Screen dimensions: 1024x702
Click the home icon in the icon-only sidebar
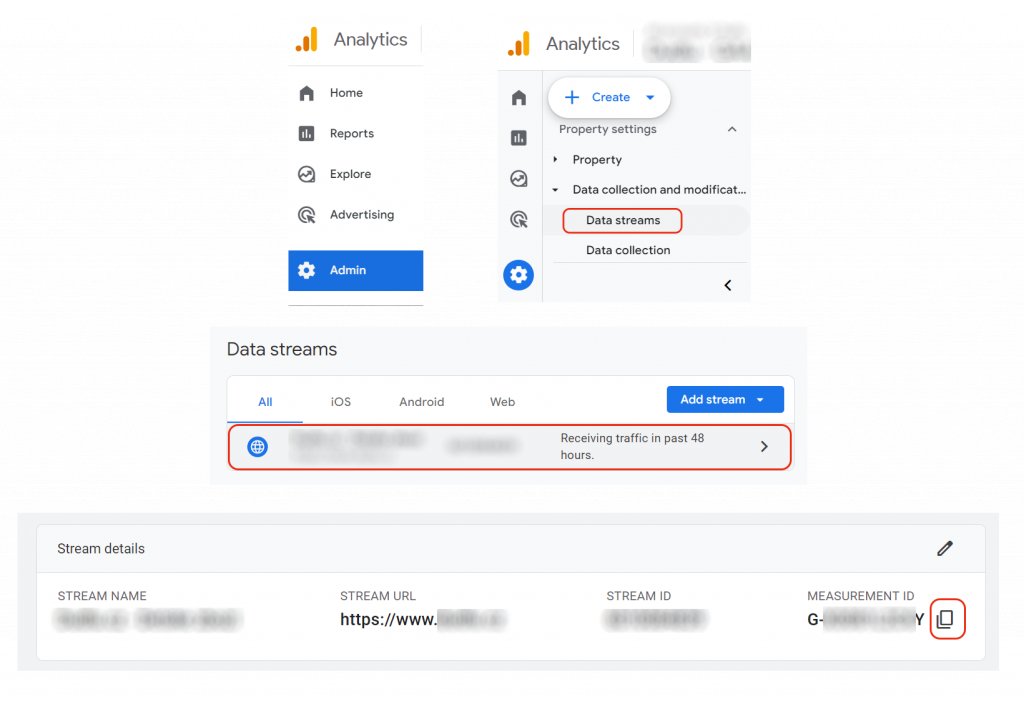519,98
